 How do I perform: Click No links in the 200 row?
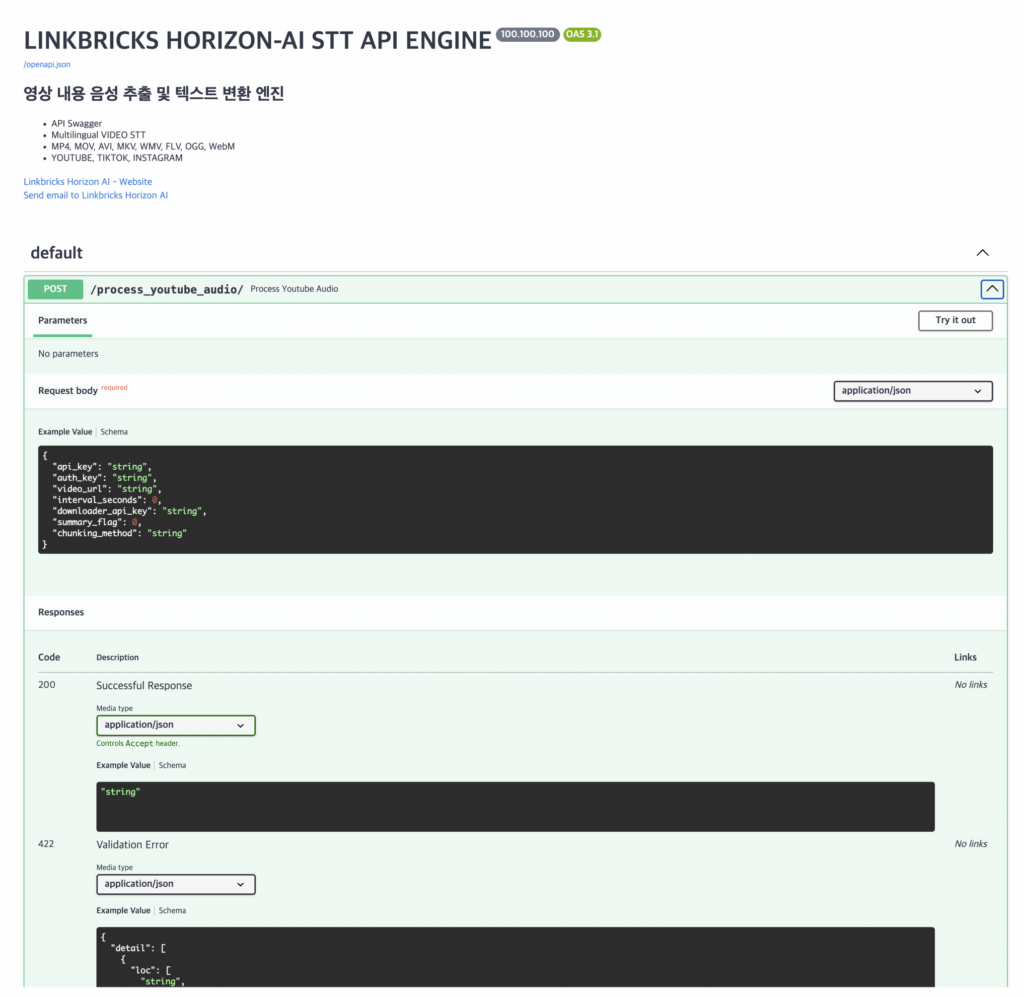(971, 685)
